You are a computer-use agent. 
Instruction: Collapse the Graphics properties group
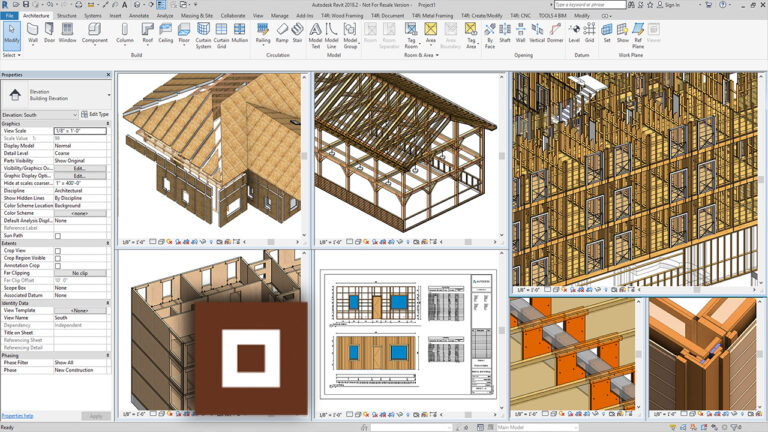pyautogui.click(x=108, y=124)
